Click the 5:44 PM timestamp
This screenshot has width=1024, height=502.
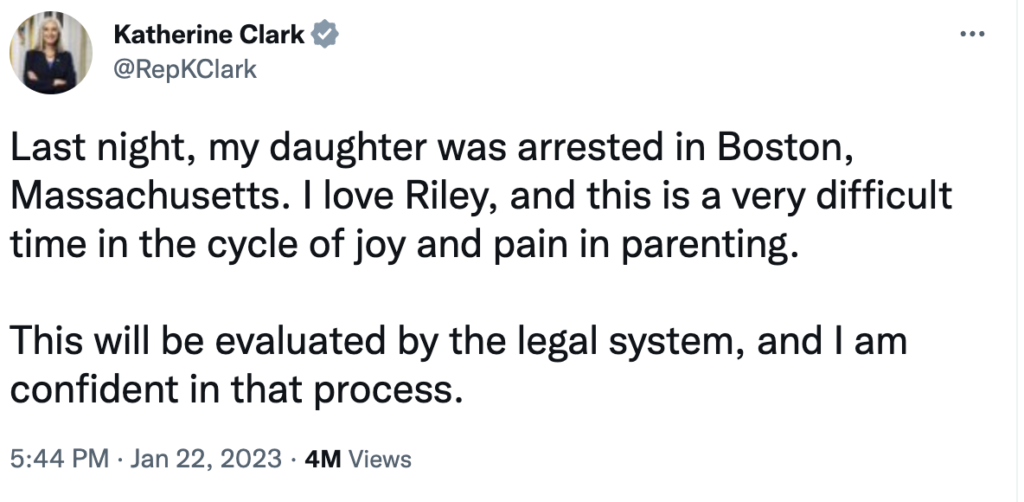click(58, 459)
